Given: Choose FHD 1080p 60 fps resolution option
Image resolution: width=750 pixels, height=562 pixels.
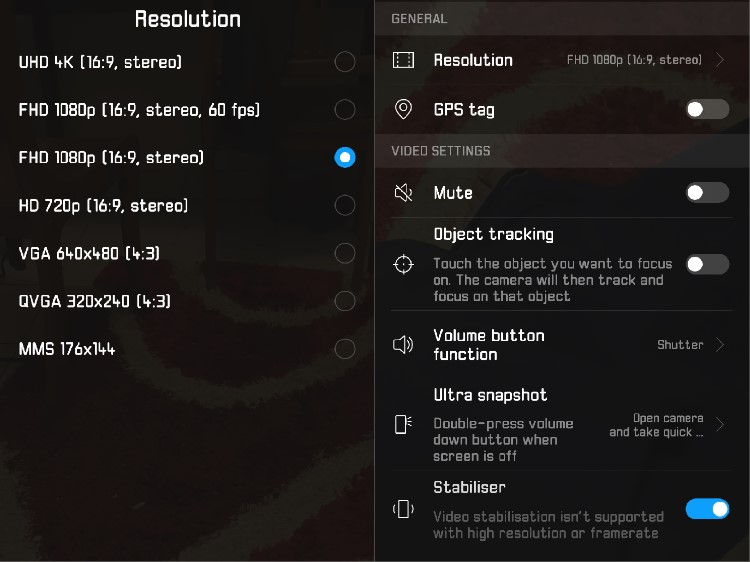Looking at the screenshot, I should [x=345, y=110].
